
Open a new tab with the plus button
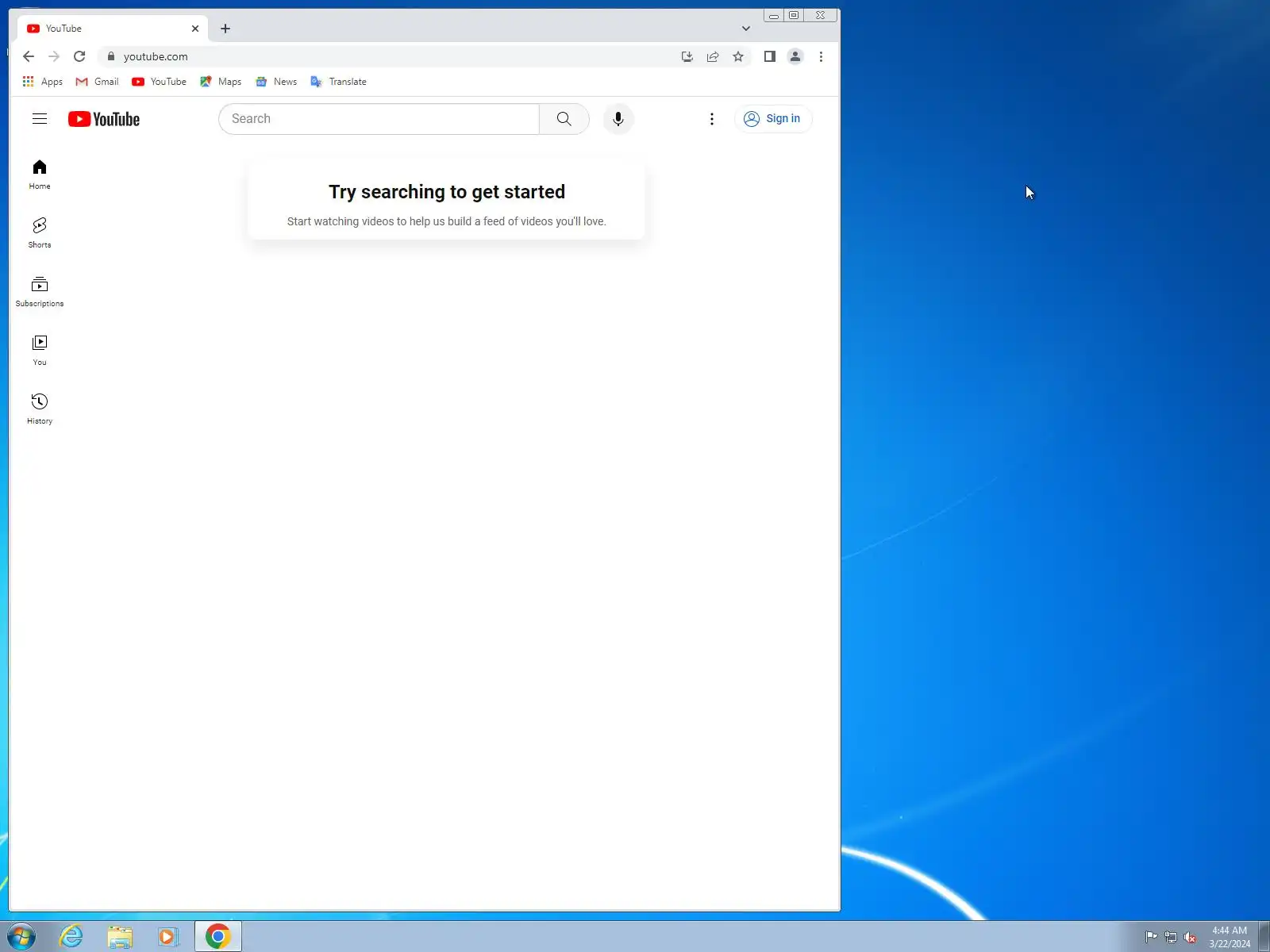(x=225, y=29)
